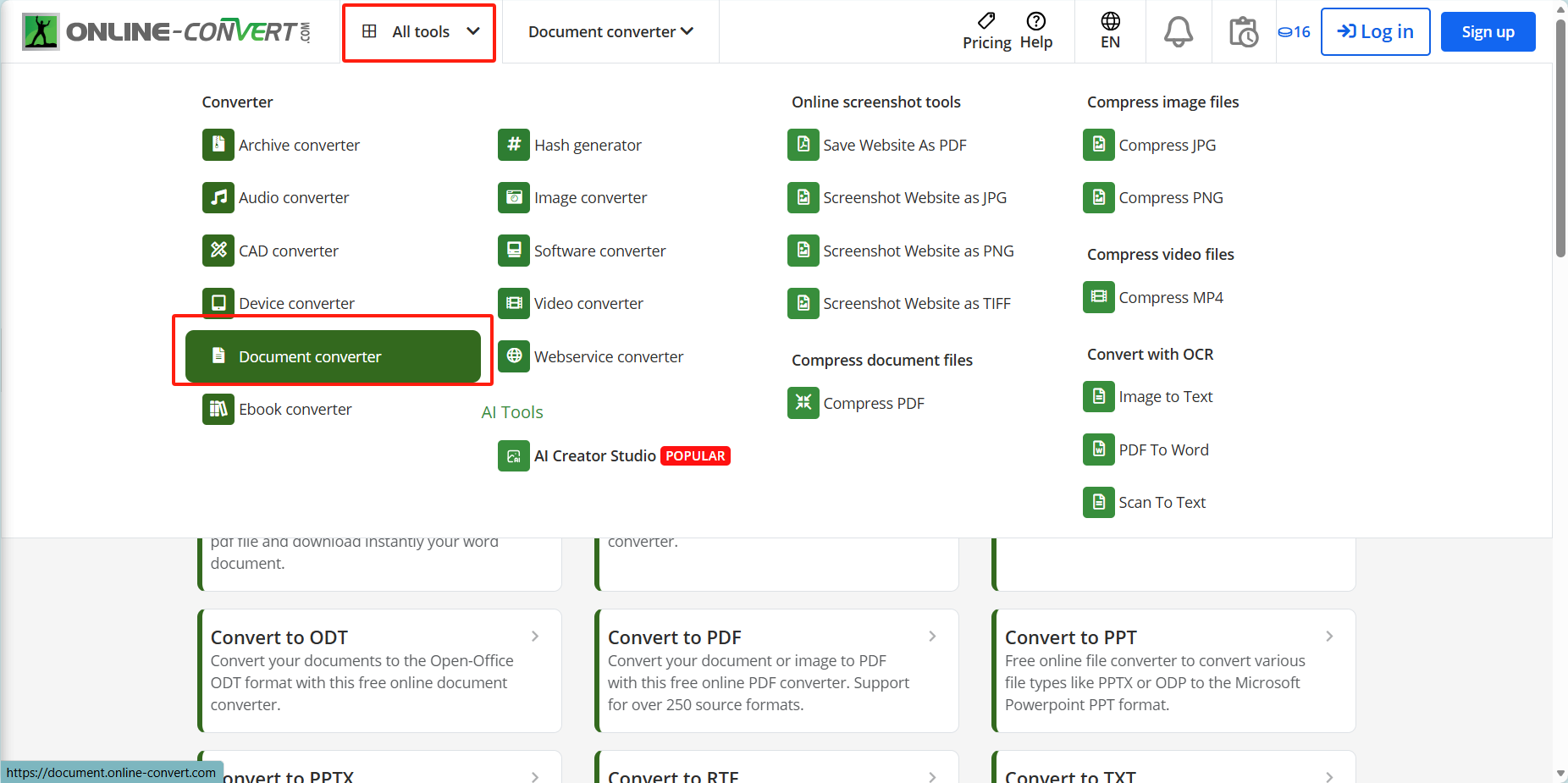Click the Image to Text icon
1568x783 pixels.
tap(1099, 396)
